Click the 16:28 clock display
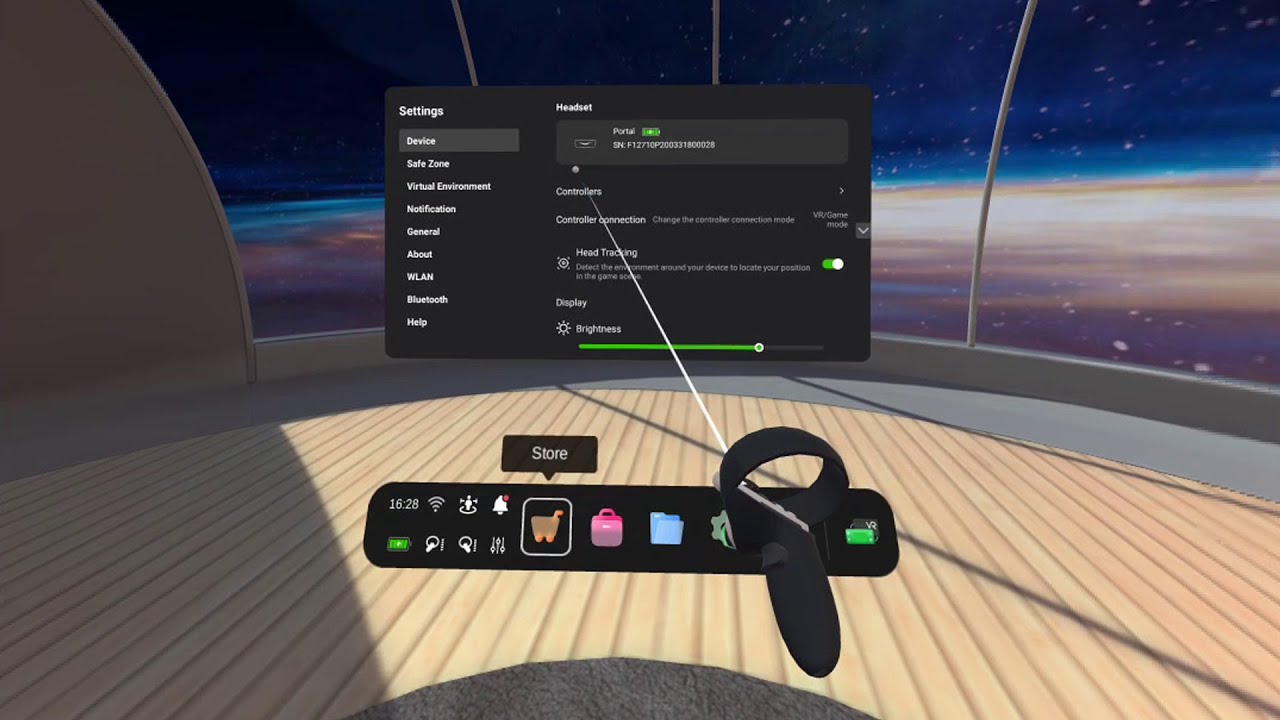 (404, 504)
